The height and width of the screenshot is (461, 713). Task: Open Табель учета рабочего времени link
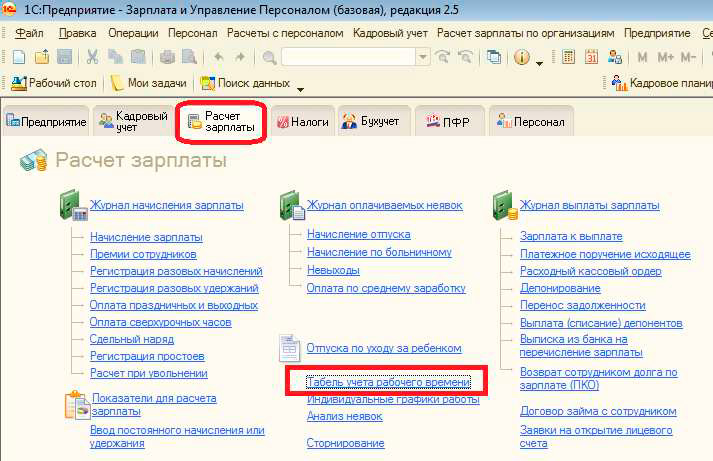388,382
